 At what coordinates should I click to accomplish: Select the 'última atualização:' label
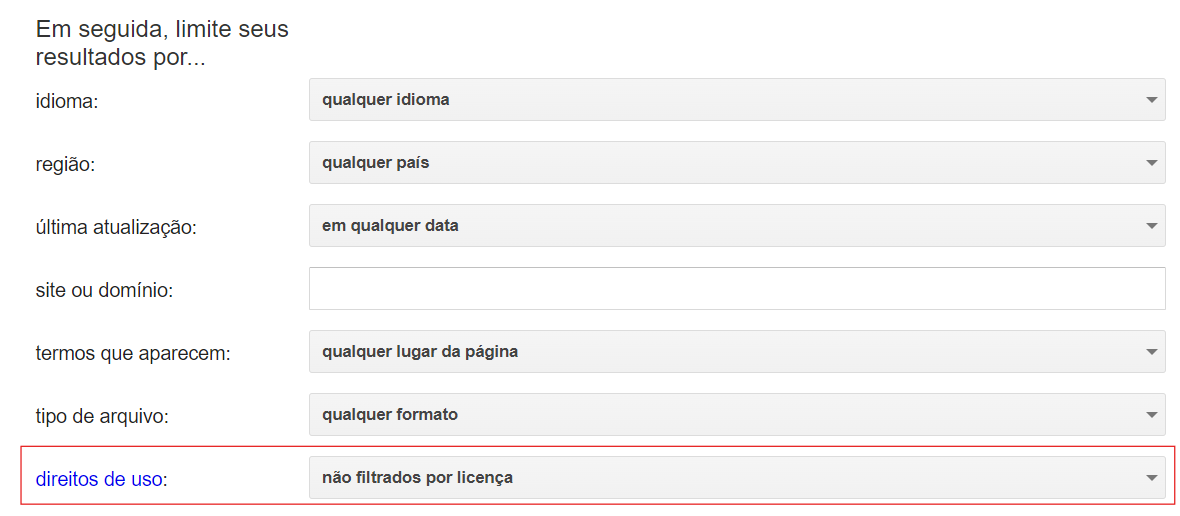[x=116, y=227]
